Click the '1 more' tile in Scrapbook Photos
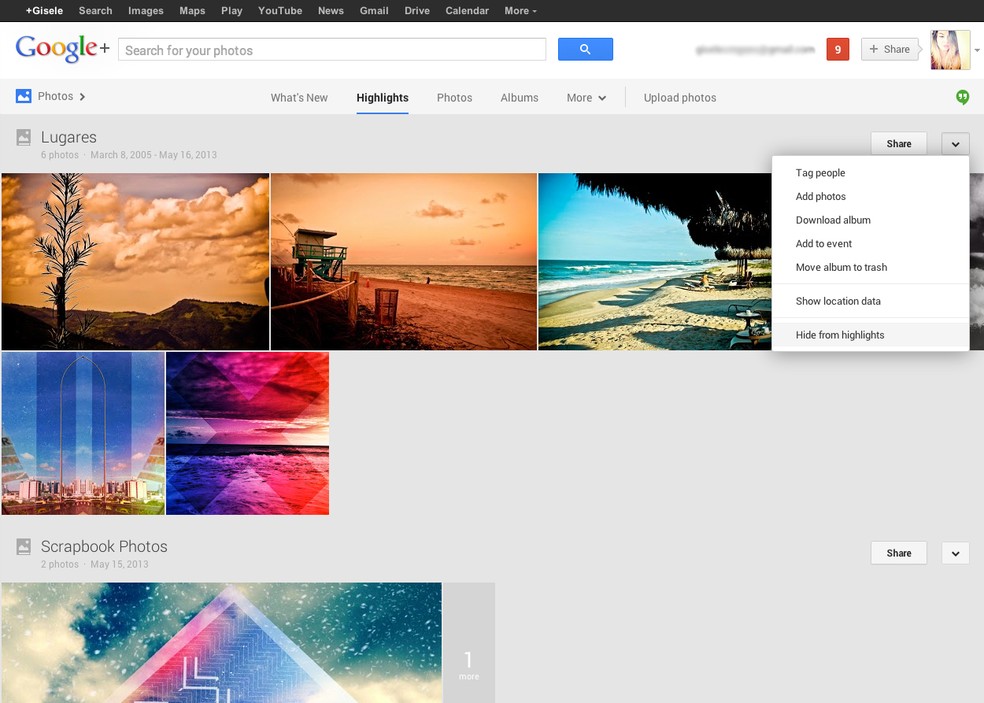The image size is (984, 703). coord(469,643)
